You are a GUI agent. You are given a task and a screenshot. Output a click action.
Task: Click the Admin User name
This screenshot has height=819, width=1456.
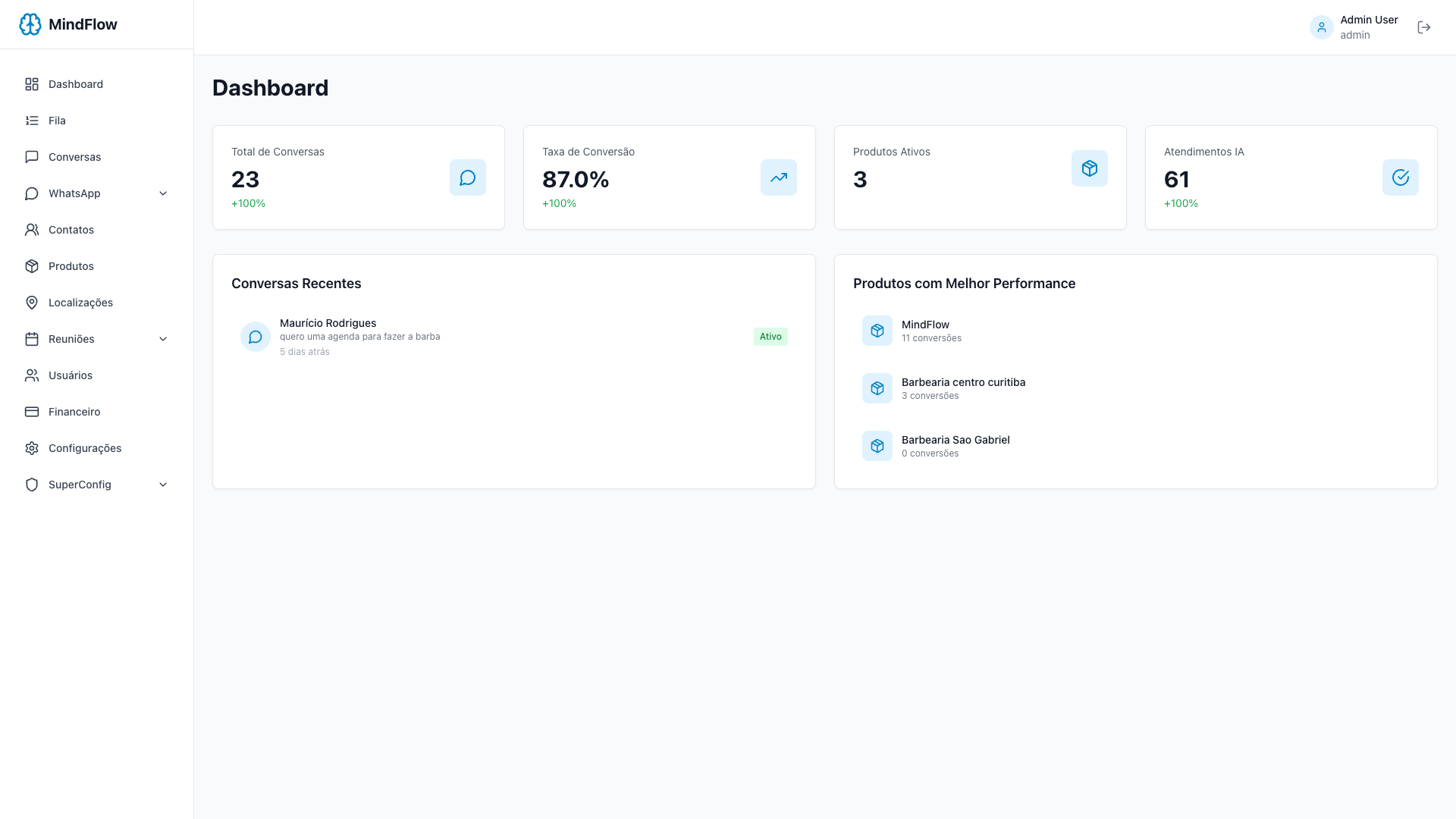tap(1369, 20)
